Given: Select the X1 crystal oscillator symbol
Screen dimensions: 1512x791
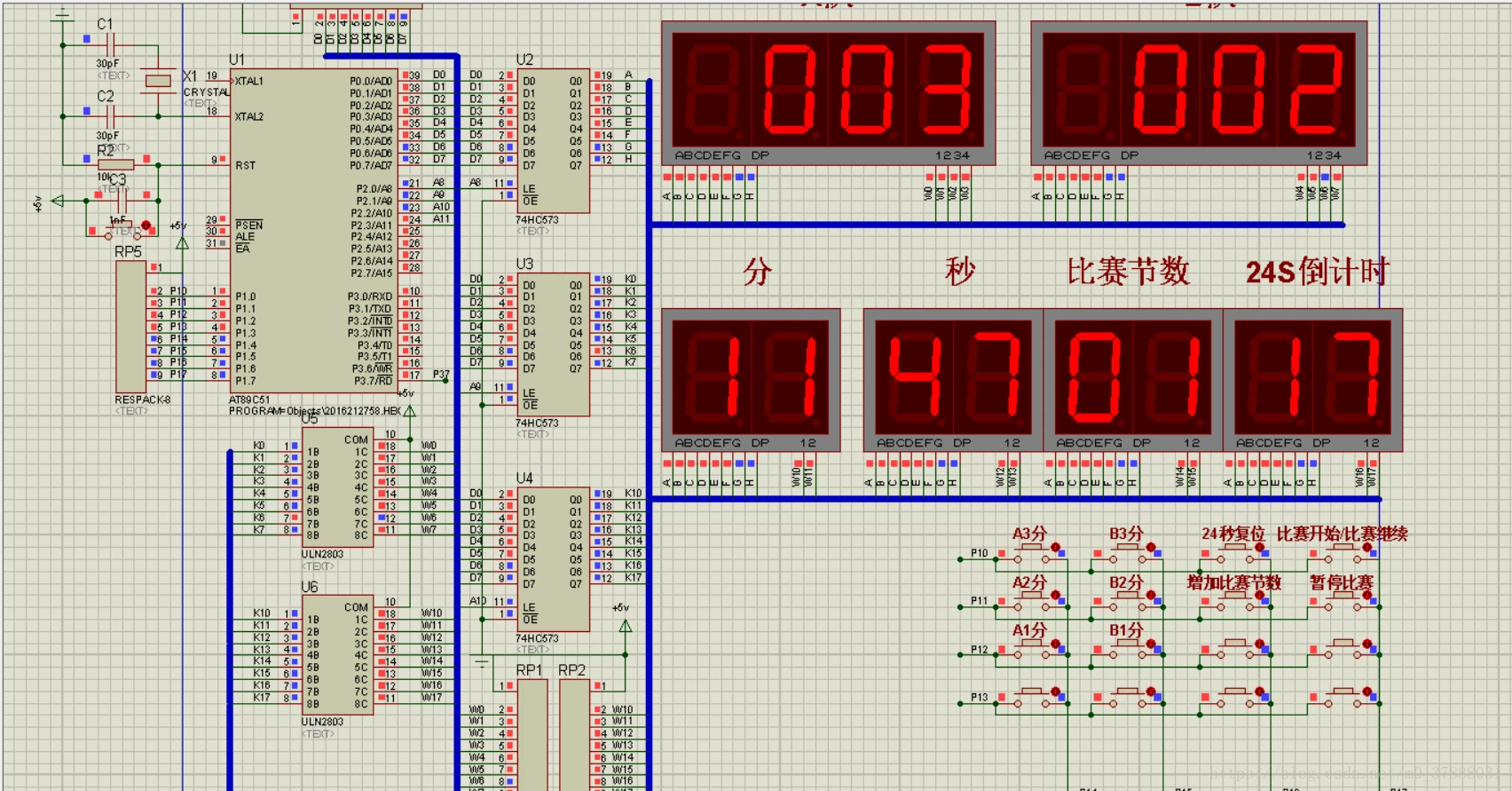Looking at the screenshot, I should (x=158, y=81).
